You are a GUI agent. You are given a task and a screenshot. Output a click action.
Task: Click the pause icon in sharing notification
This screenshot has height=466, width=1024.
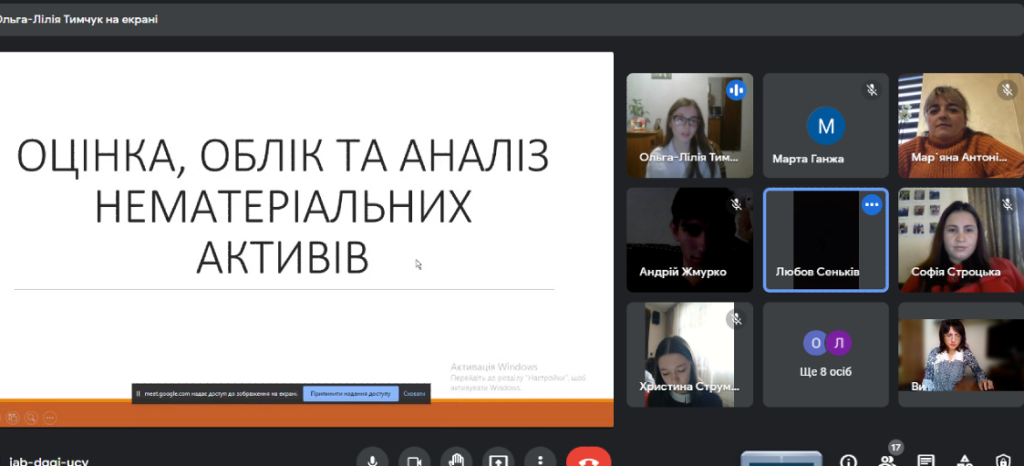click(x=138, y=394)
